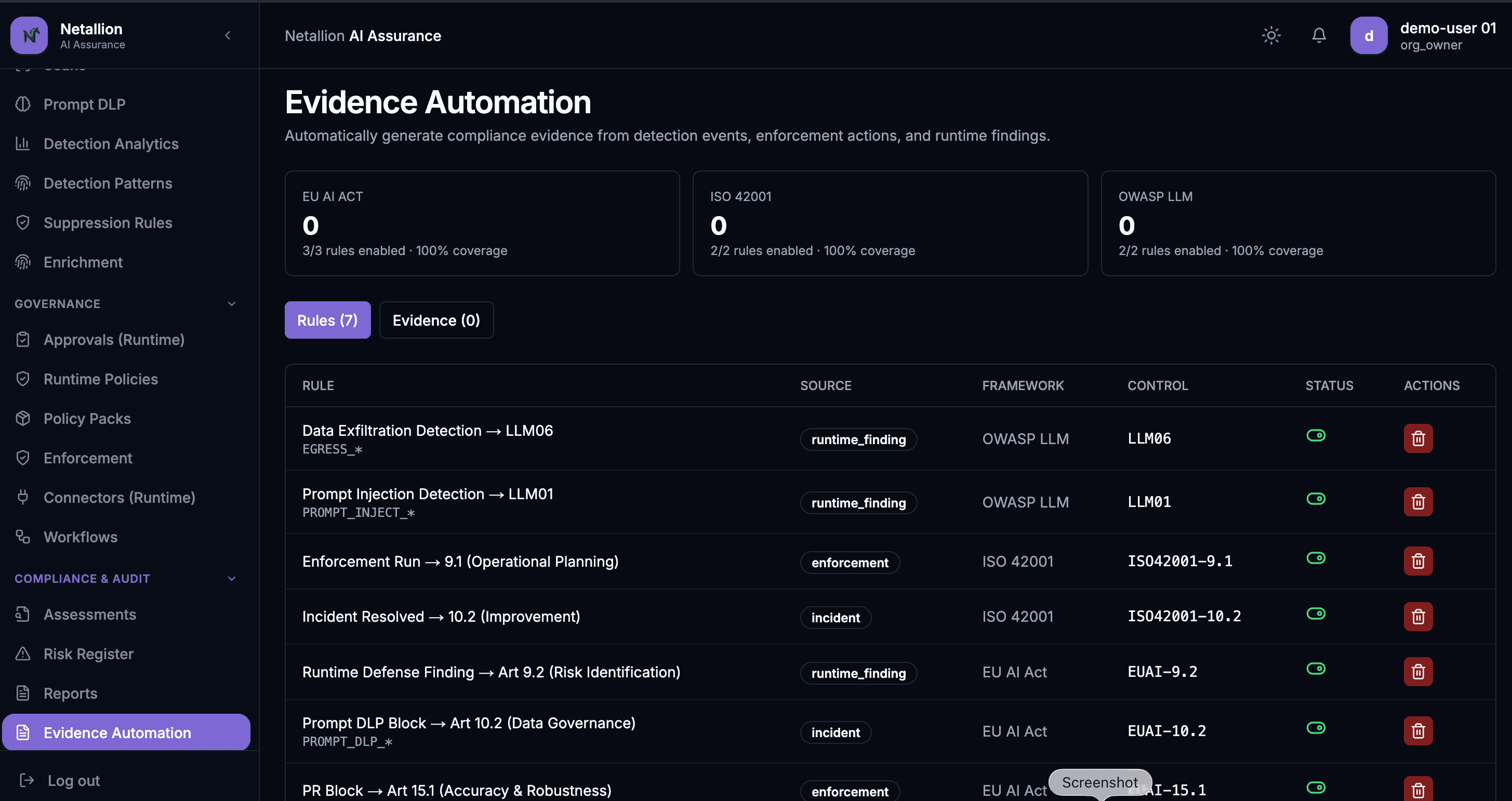Image resolution: width=1512 pixels, height=801 pixels.
Task: Open the demo-user avatar
Action: coord(1369,35)
